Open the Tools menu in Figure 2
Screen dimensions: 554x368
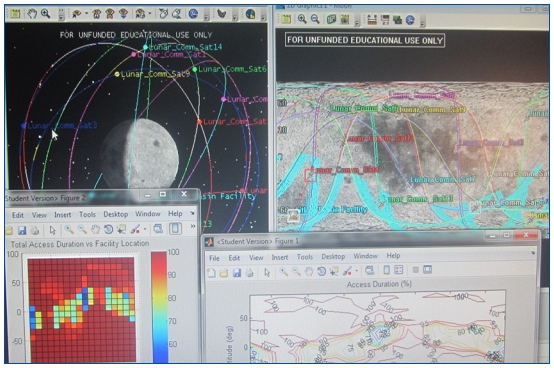(87, 214)
